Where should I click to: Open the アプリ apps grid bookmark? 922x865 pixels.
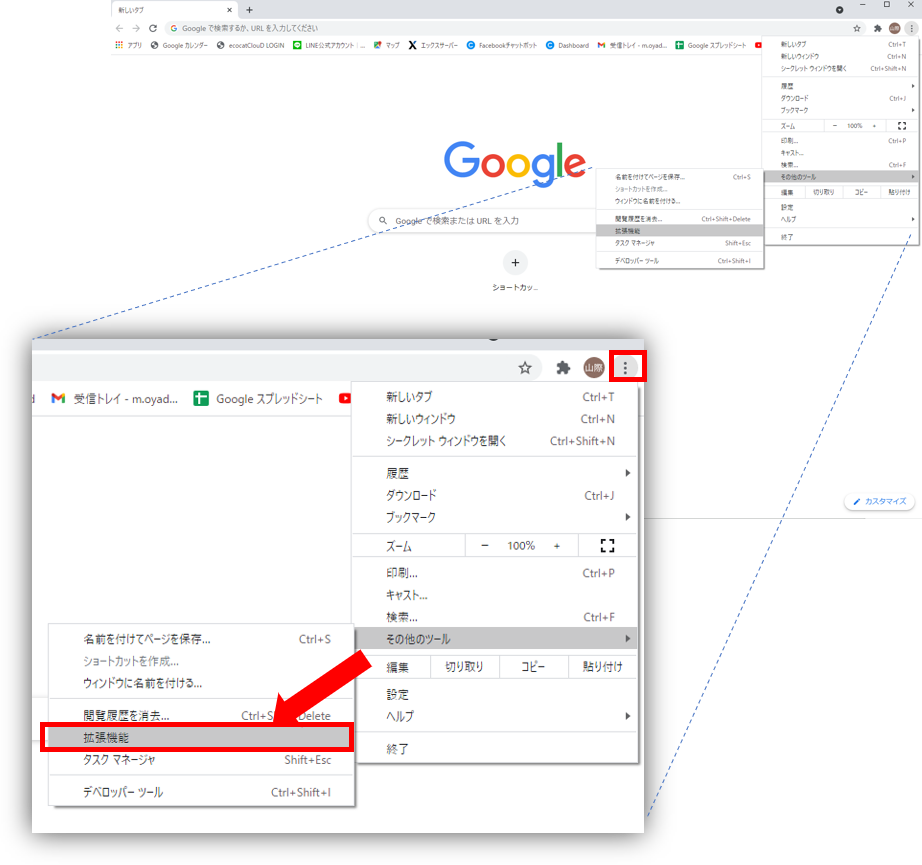tap(128, 45)
